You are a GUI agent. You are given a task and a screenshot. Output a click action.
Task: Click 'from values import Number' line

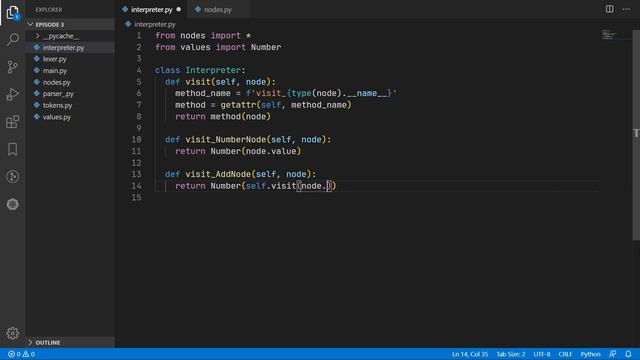tap(218, 47)
